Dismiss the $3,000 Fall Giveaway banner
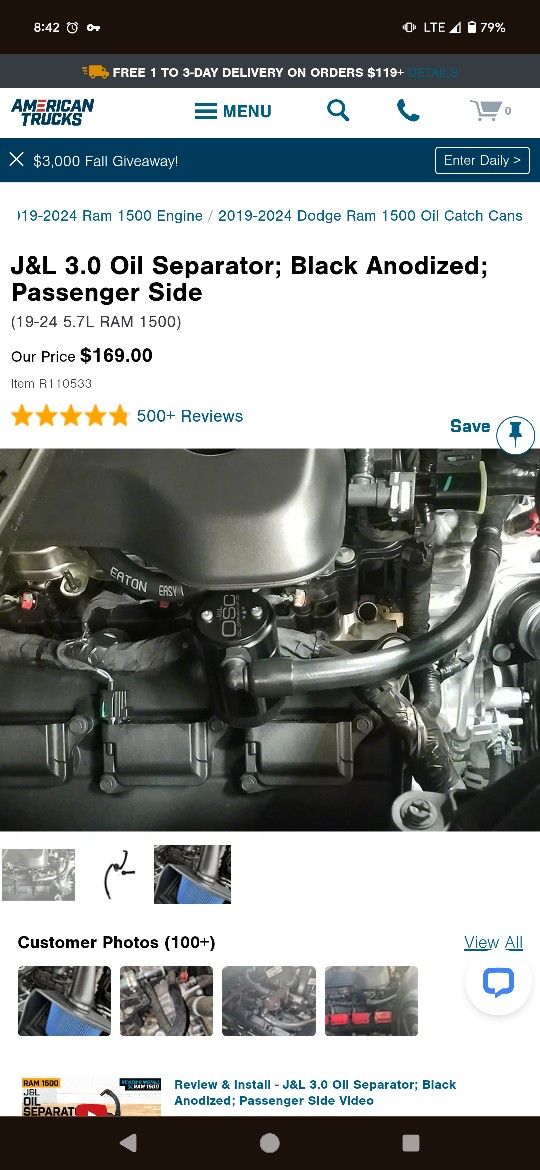Screen dimensions: 540x1170 click(x=16, y=160)
